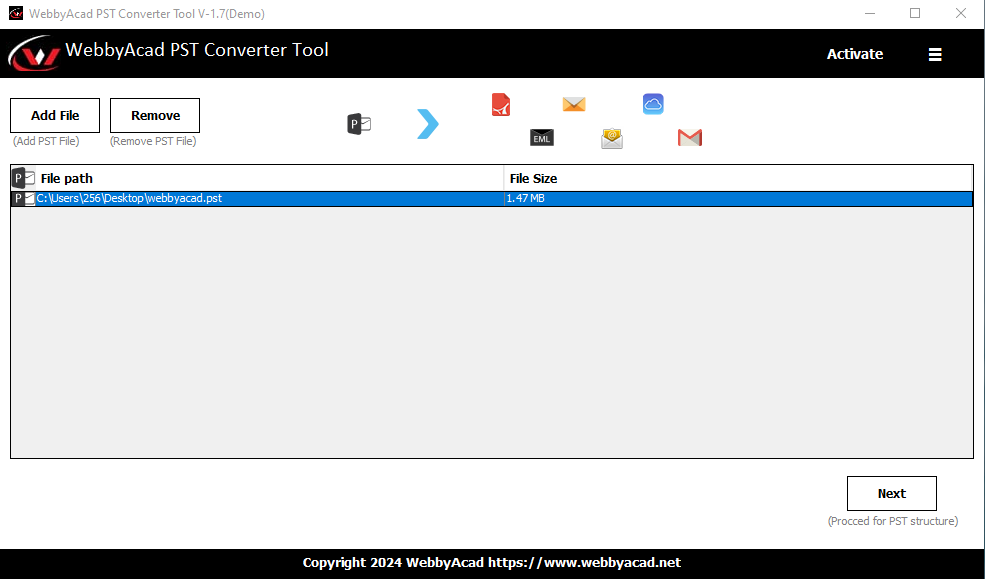Click the Add File button
The height and width of the screenshot is (579, 985).
coord(55,116)
